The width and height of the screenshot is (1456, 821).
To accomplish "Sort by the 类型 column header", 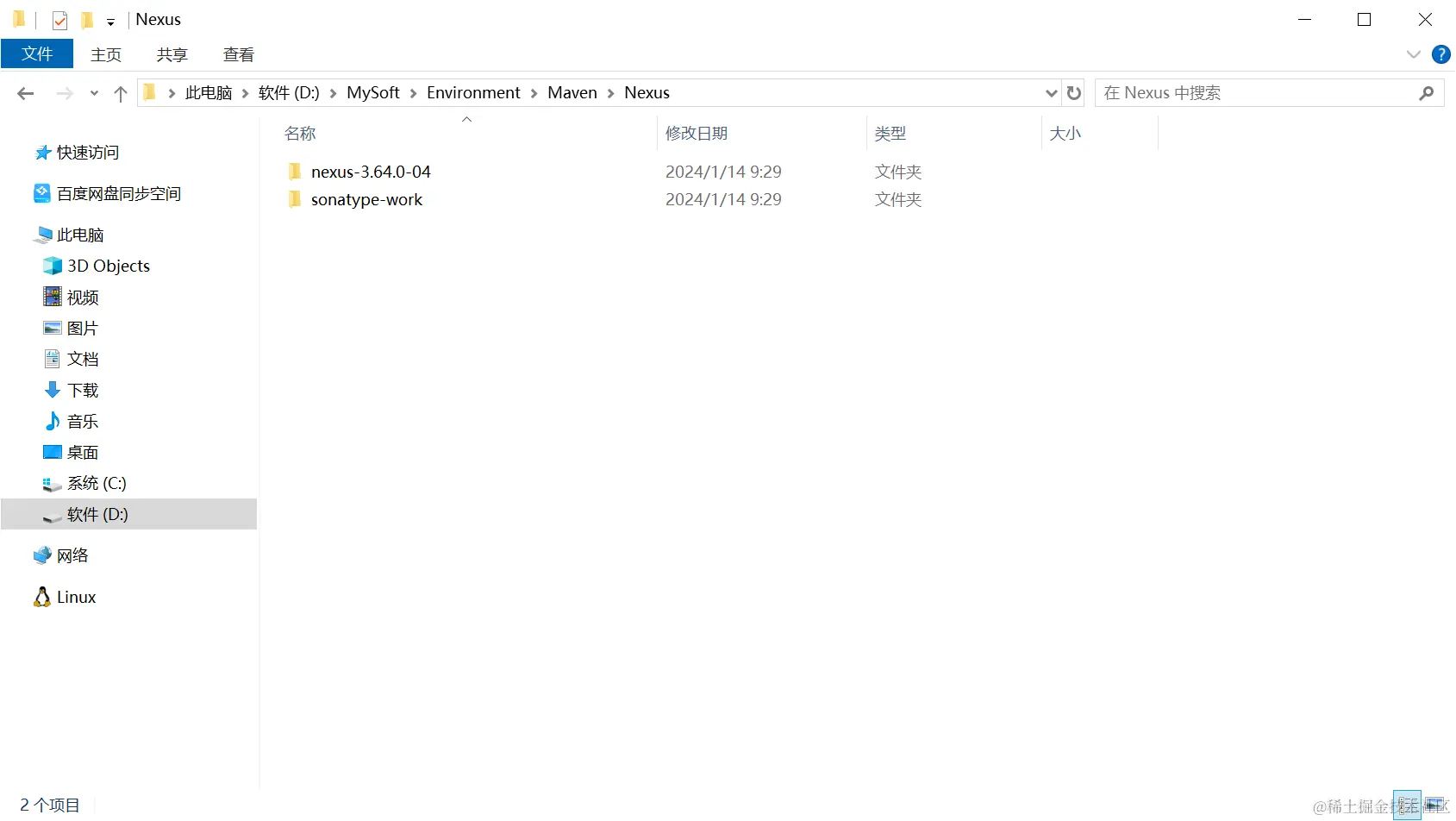I will click(x=890, y=134).
